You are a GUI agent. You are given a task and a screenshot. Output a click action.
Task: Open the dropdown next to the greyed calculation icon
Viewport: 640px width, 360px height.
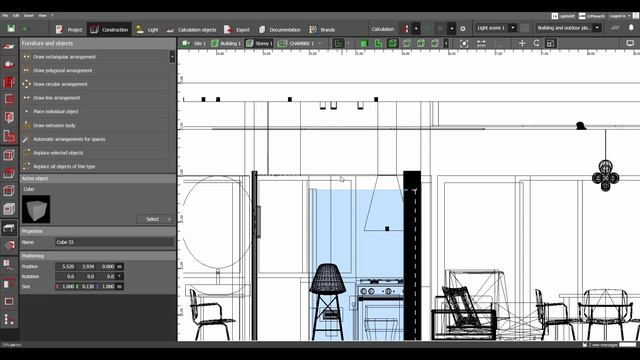[451, 29]
